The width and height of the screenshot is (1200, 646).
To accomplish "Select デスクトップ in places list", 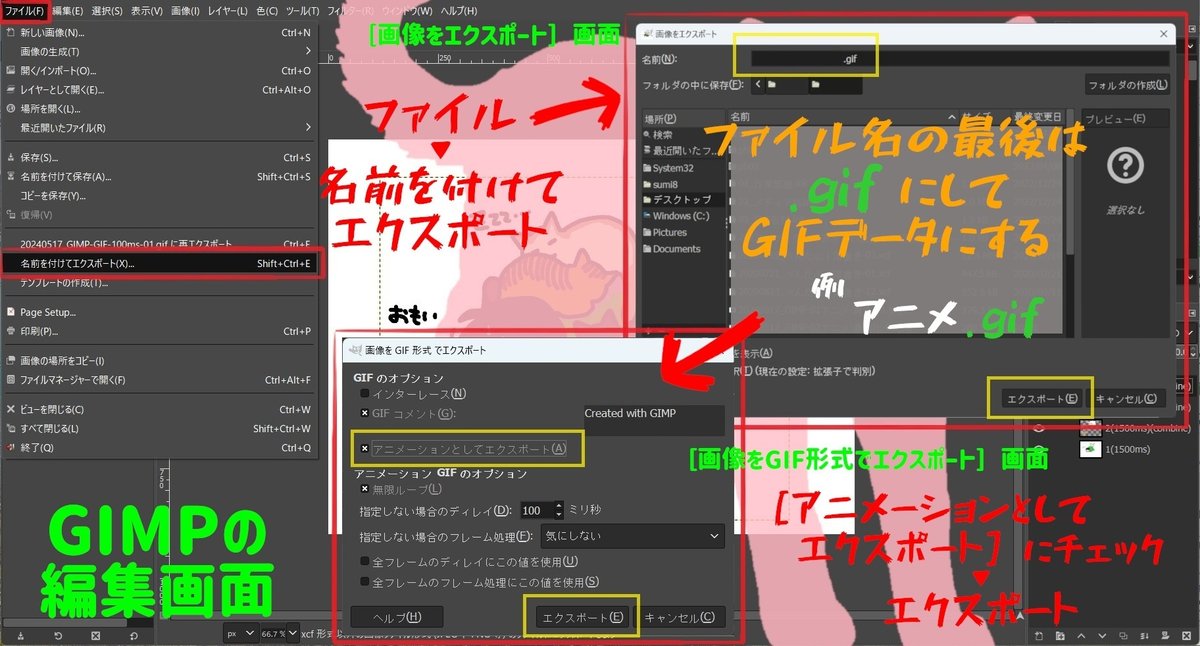I will (683, 200).
